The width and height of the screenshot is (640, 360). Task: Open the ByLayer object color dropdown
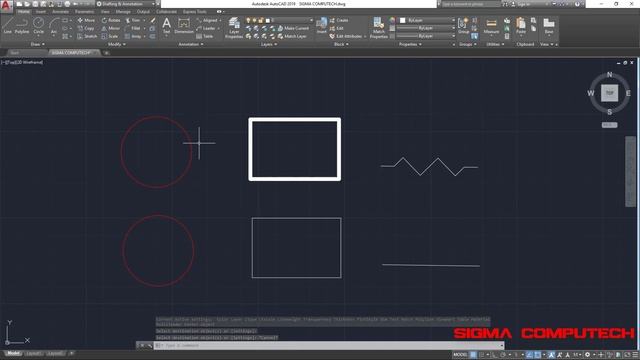pyautogui.click(x=427, y=20)
